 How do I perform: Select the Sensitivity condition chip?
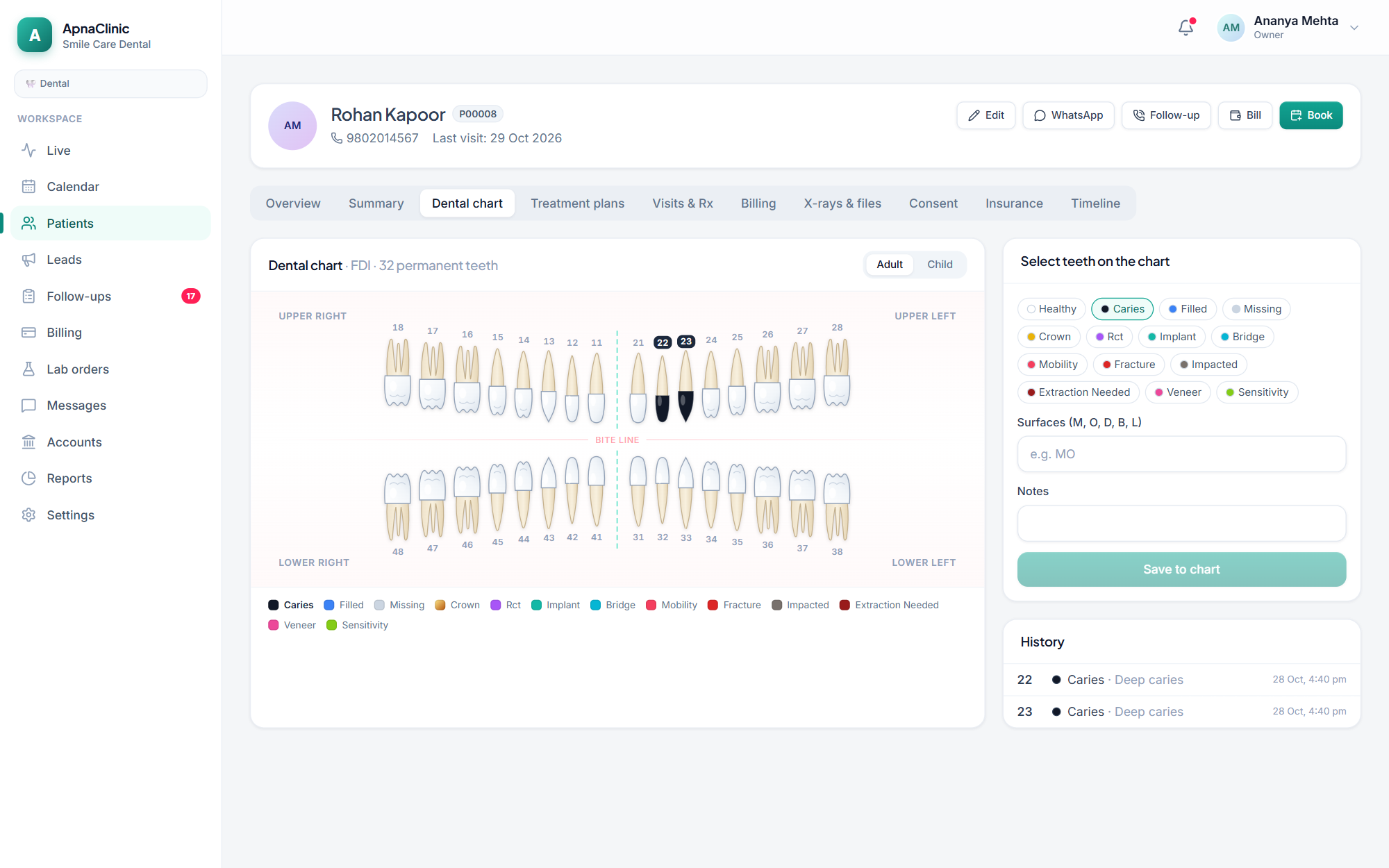[x=1257, y=392]
